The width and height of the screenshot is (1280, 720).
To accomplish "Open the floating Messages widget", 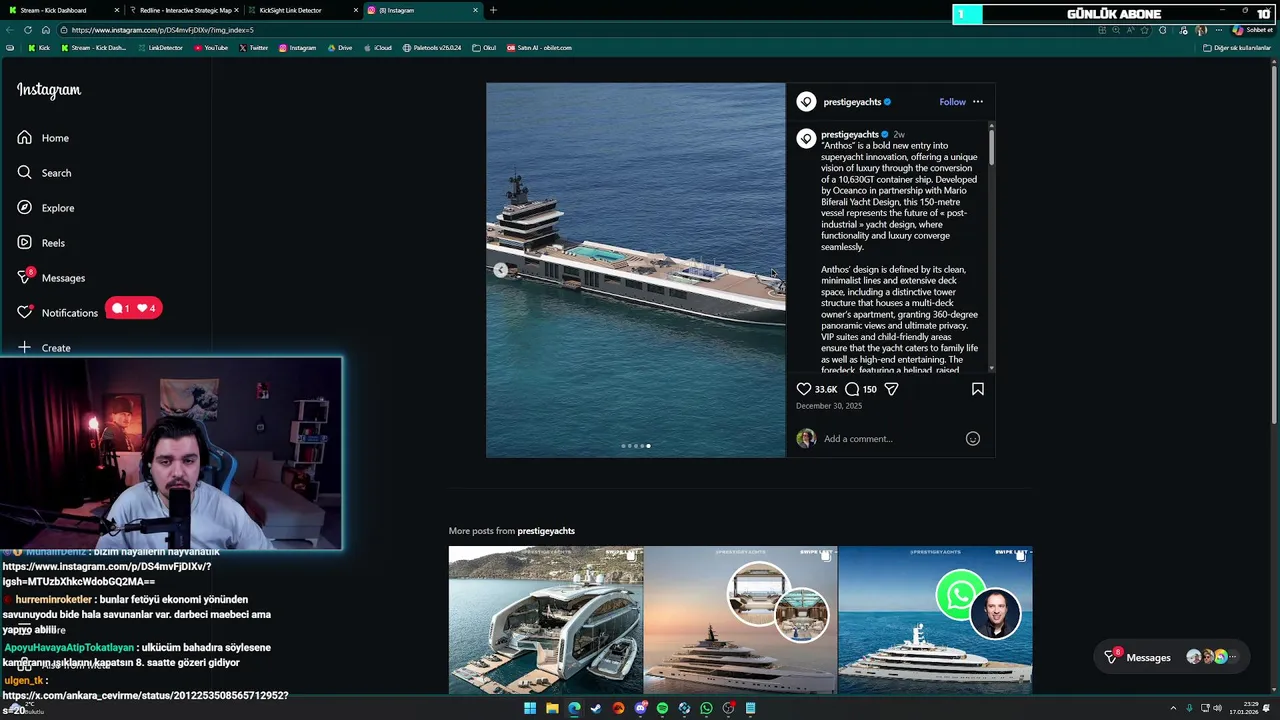I will 1171,657.
